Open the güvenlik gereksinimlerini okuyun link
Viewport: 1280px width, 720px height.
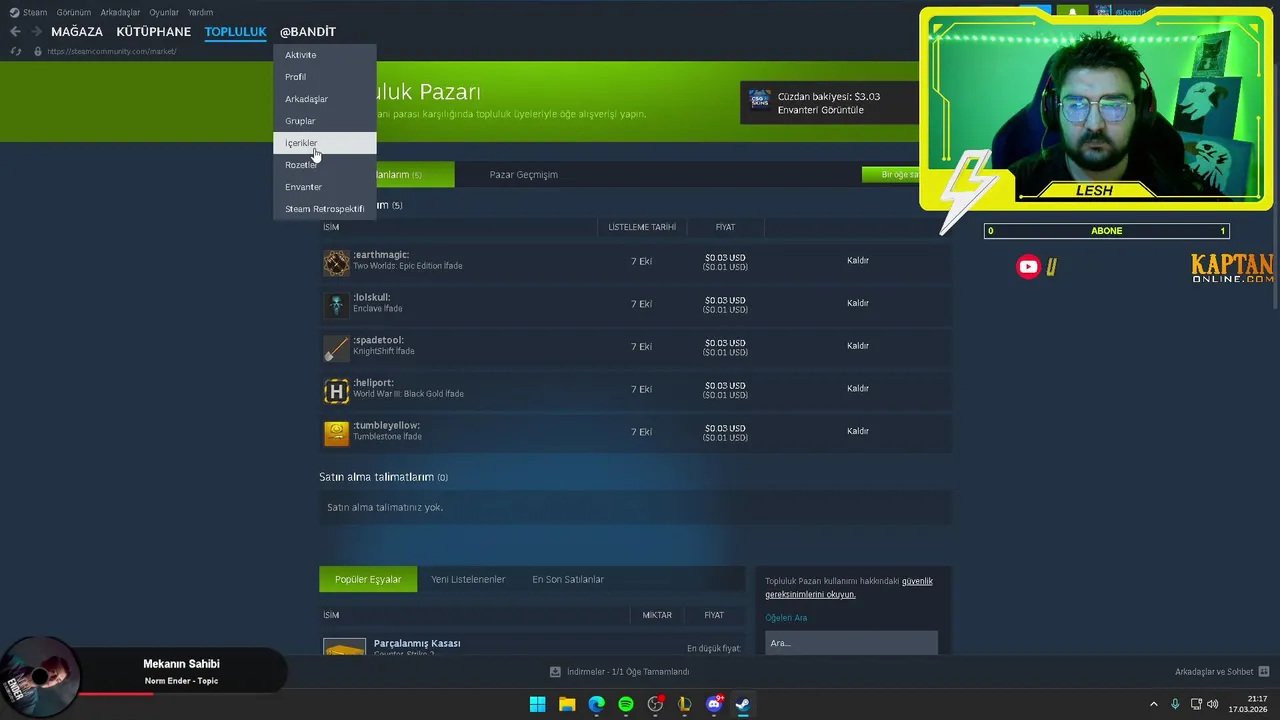[x=849, y=588]
